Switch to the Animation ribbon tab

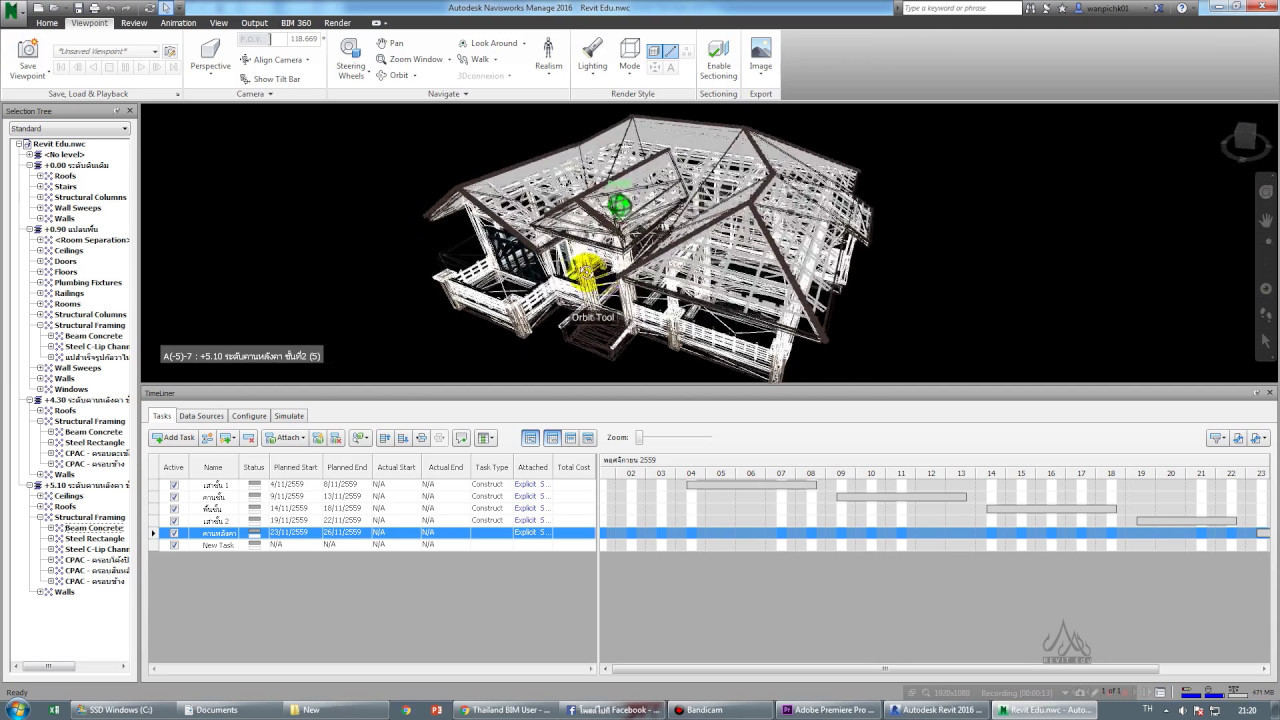[178, 22]
